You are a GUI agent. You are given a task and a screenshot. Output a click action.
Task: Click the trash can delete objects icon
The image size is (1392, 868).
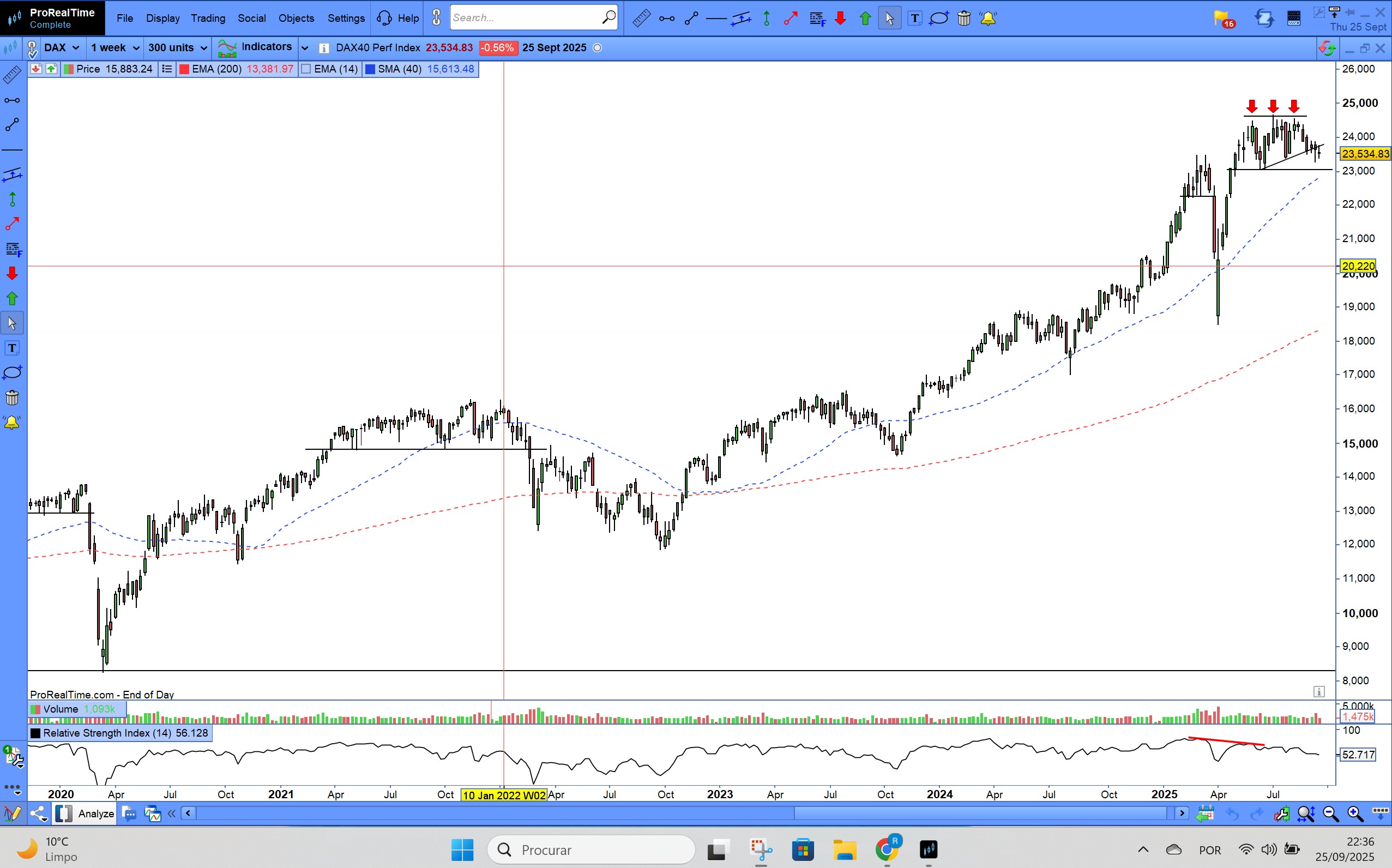pos(964,19)
